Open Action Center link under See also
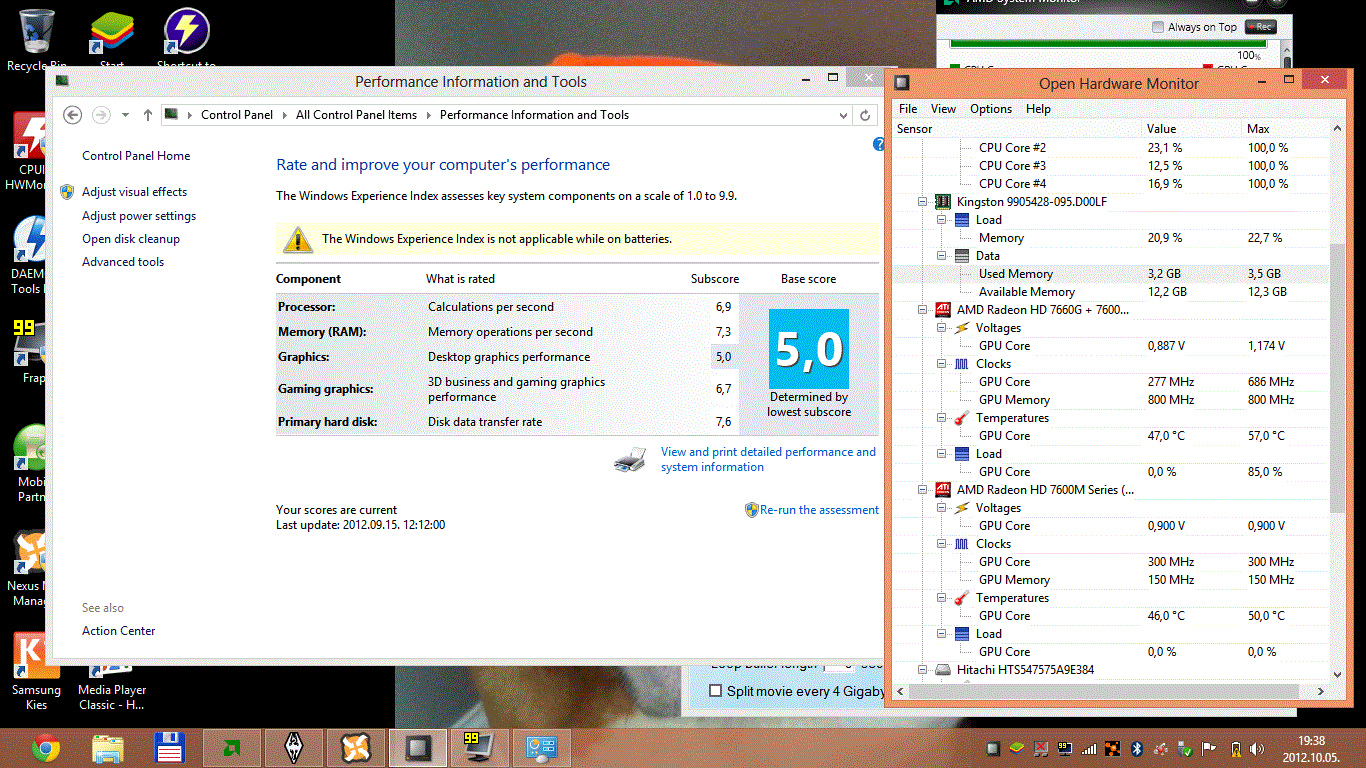The width and height of the screenshot is (1366, 768). click(119, 631)
